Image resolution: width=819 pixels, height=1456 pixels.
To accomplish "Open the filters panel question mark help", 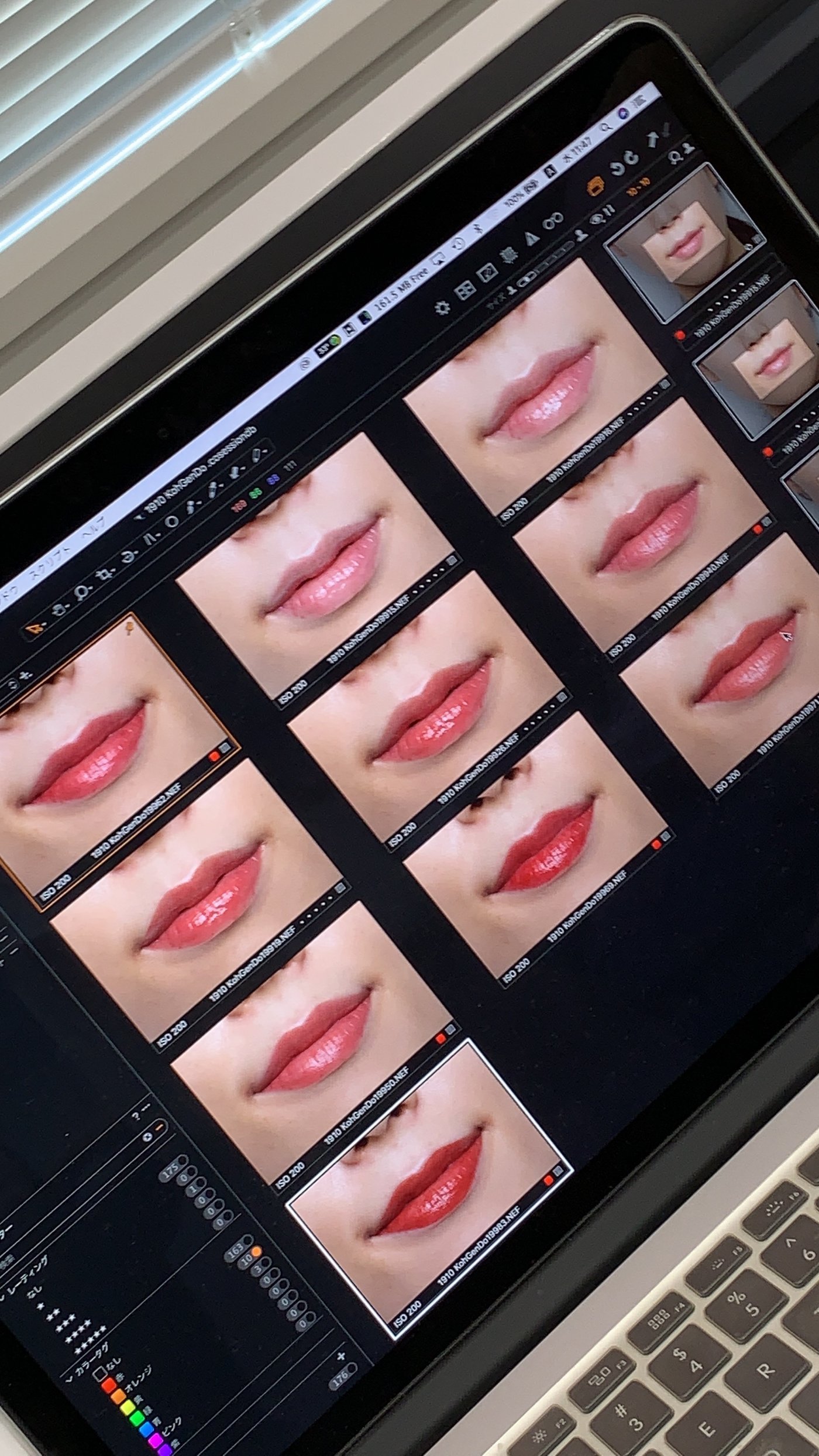I will pos(136,1115).
